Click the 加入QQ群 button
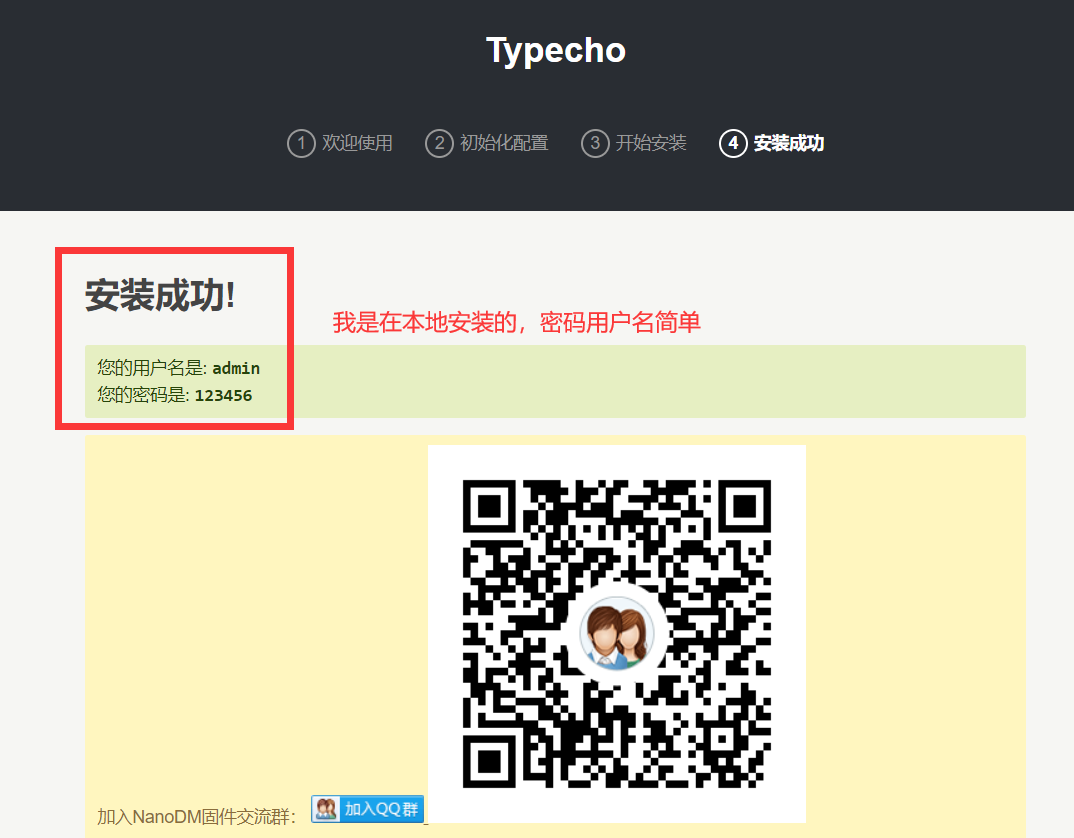The height and width of the screenshot is (838, 1074). pyautogui.click(x=367, y=809)
